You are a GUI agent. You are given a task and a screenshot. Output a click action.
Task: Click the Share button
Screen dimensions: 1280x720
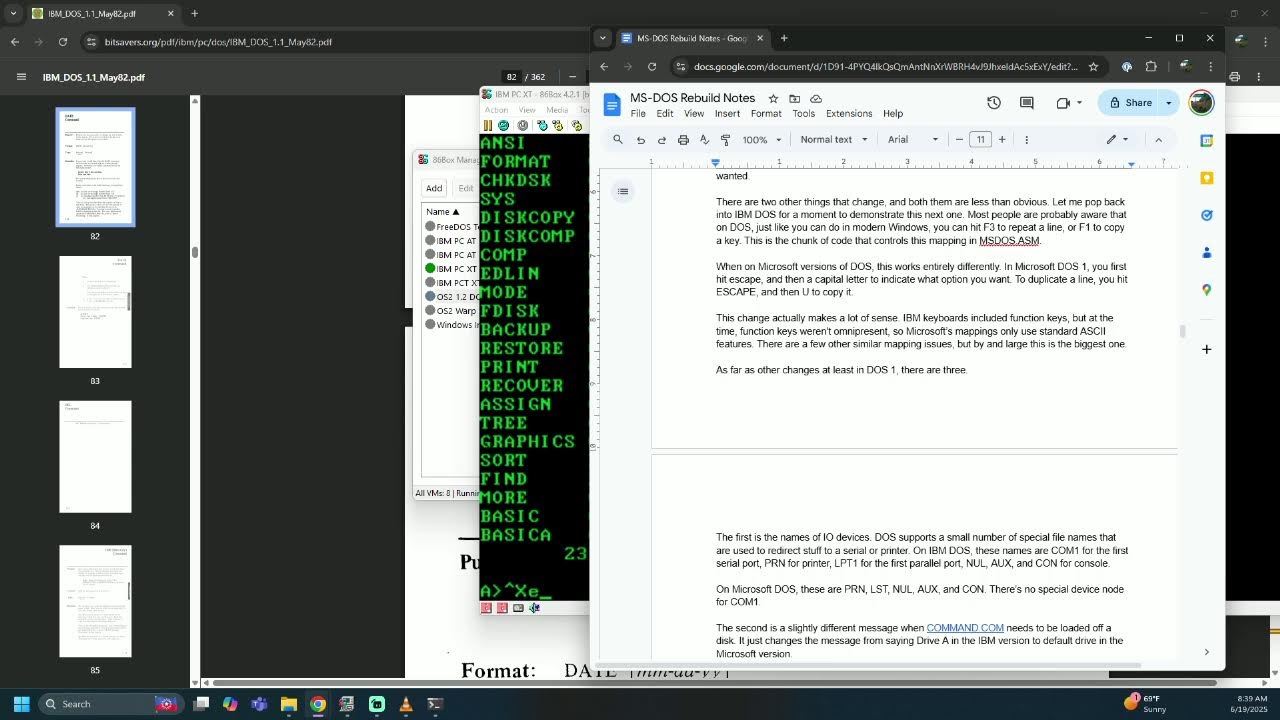coord(1130,103)
